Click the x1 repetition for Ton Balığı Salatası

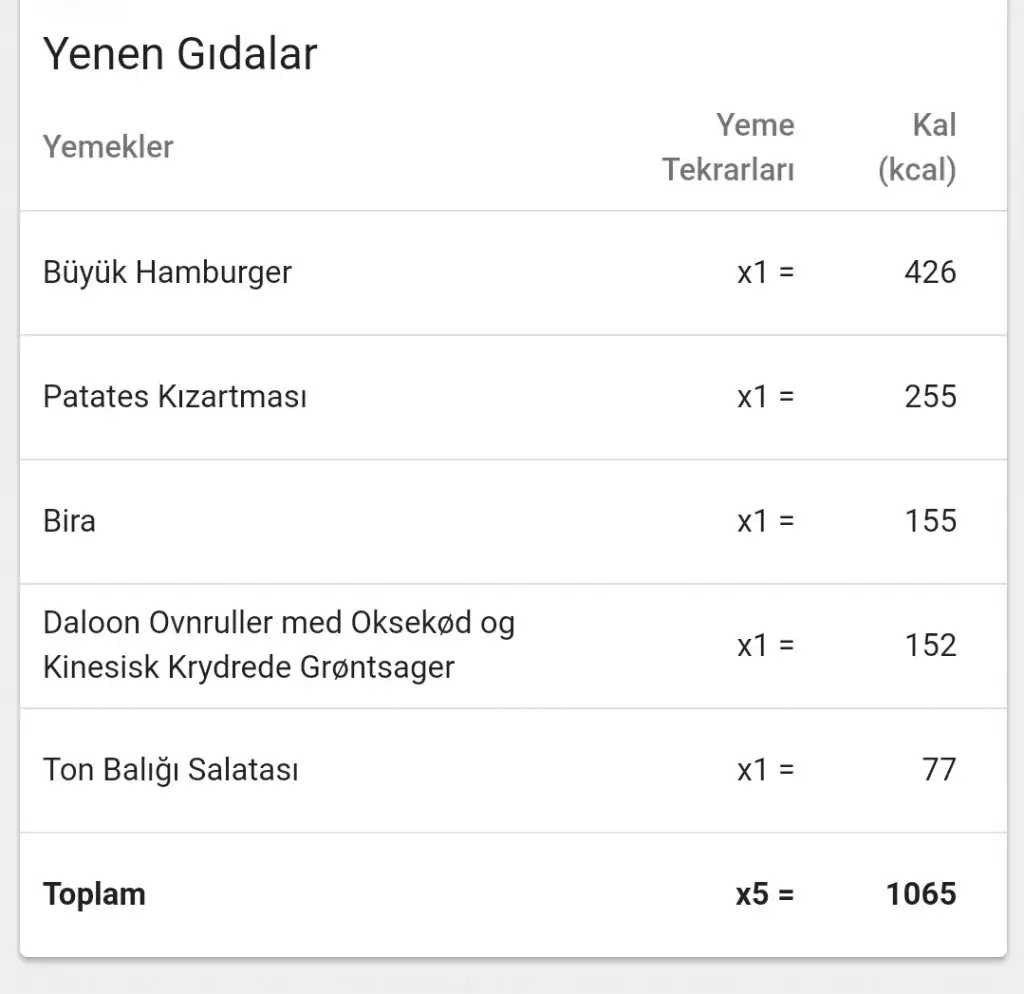click(x=765, y=770)
